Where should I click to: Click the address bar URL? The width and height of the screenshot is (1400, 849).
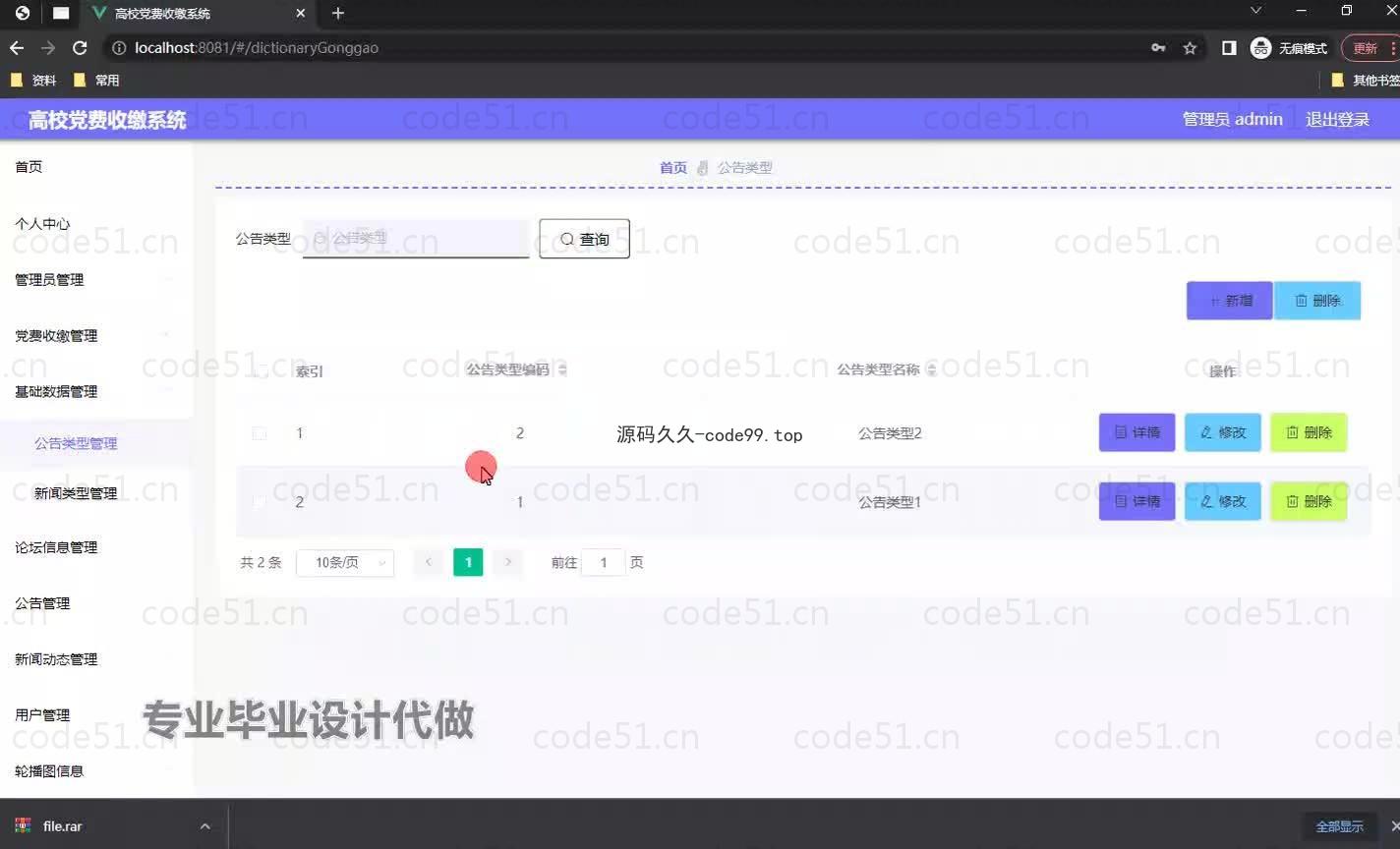(257, 48)
